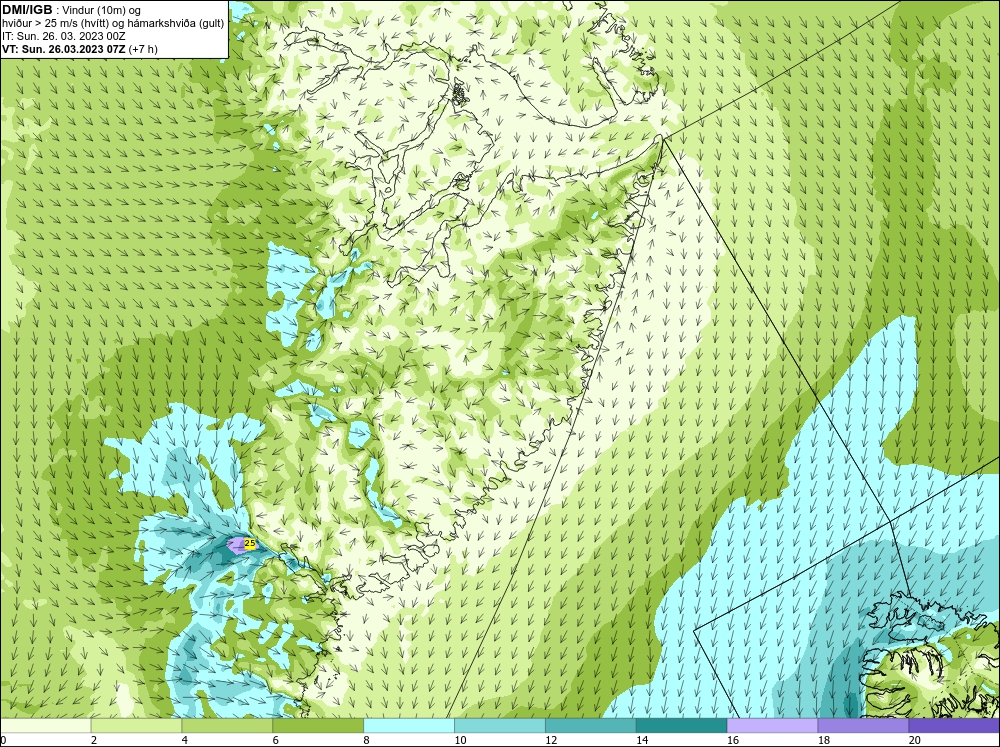Image resolution: width=1000 pixels, height=747 pixels.
Task: Click the 'VT: Sun. 26.03.2023 07Z' line
Action: point(64,48)
